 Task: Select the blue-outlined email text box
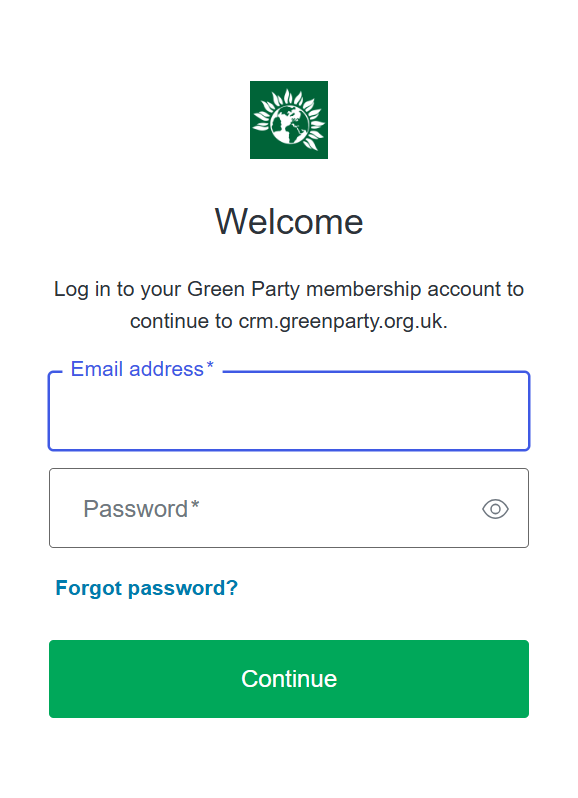point(288,411)
